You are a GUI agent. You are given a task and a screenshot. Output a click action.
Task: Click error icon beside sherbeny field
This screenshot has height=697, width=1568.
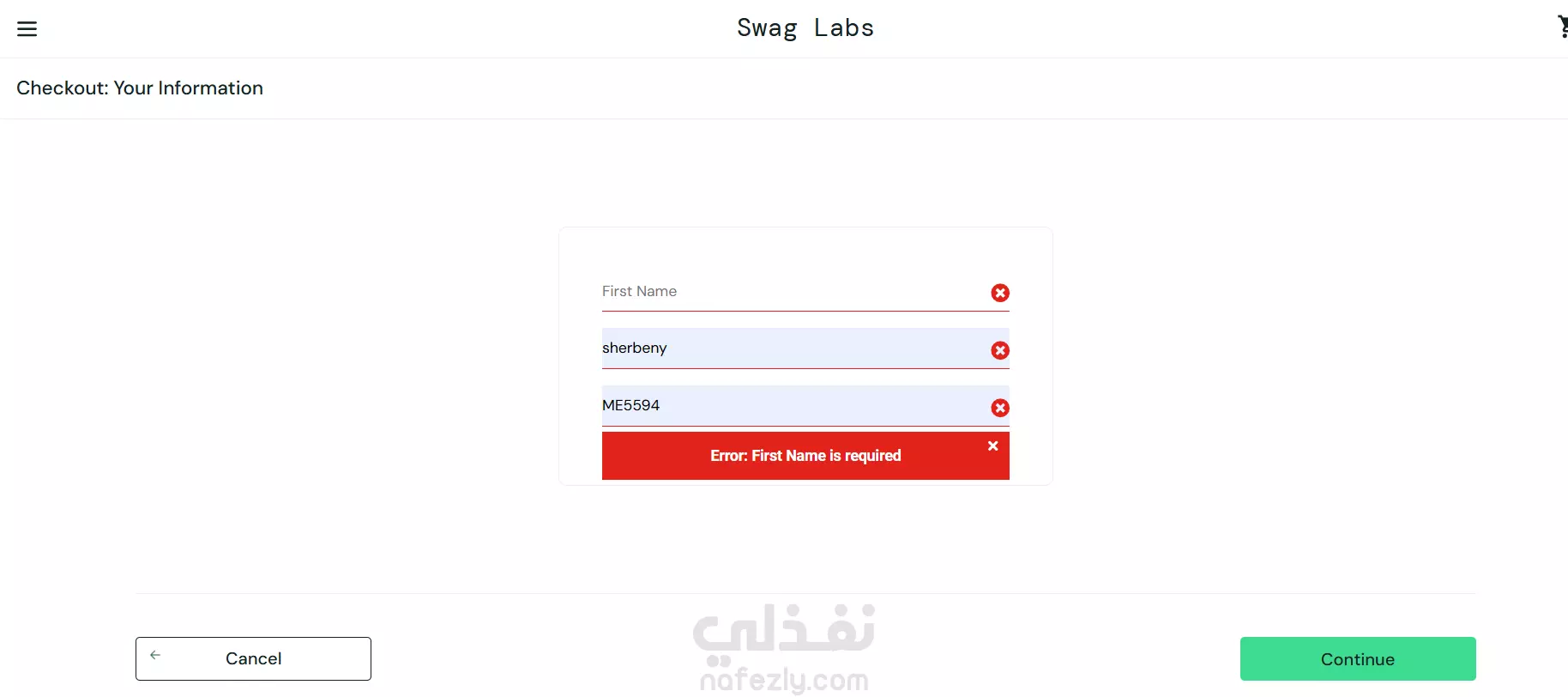click(x=1000, y=350)
